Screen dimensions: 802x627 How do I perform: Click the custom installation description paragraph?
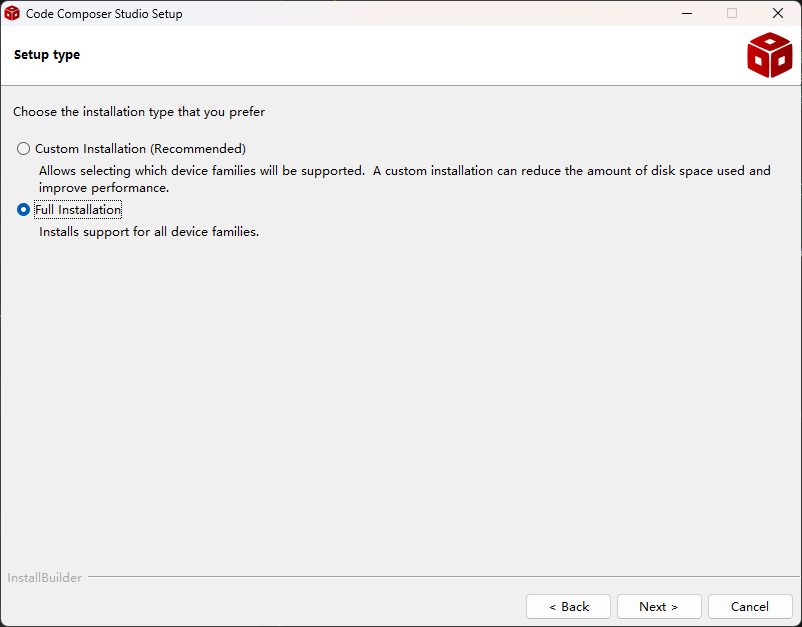point(405,179)
